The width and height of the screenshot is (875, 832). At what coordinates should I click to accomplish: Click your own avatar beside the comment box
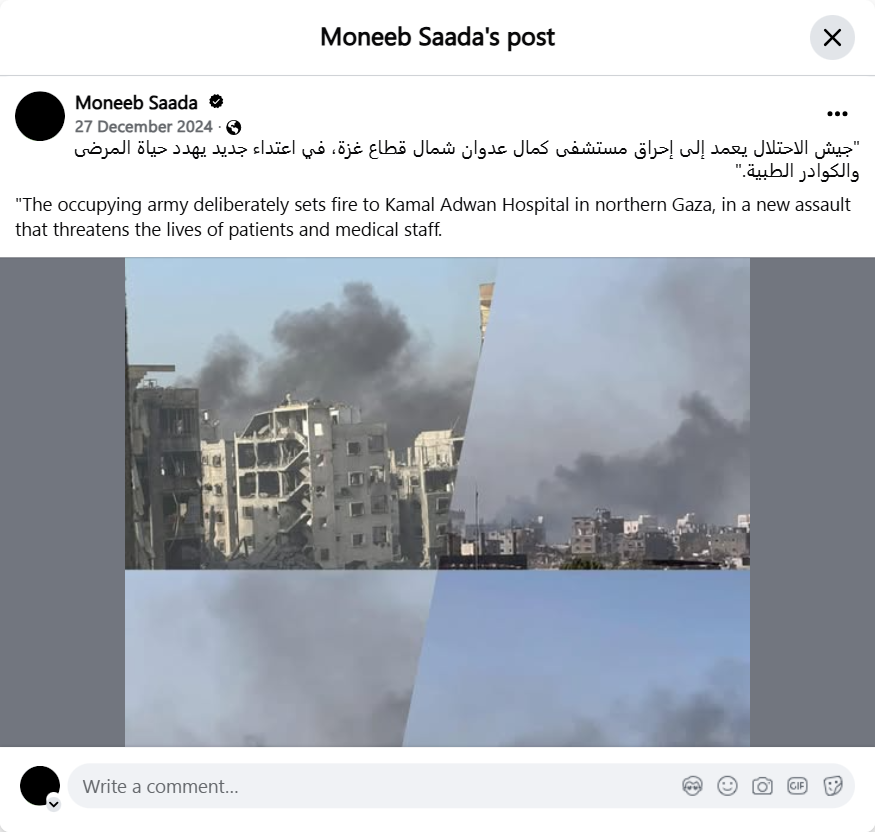click(x=40, y=786)
